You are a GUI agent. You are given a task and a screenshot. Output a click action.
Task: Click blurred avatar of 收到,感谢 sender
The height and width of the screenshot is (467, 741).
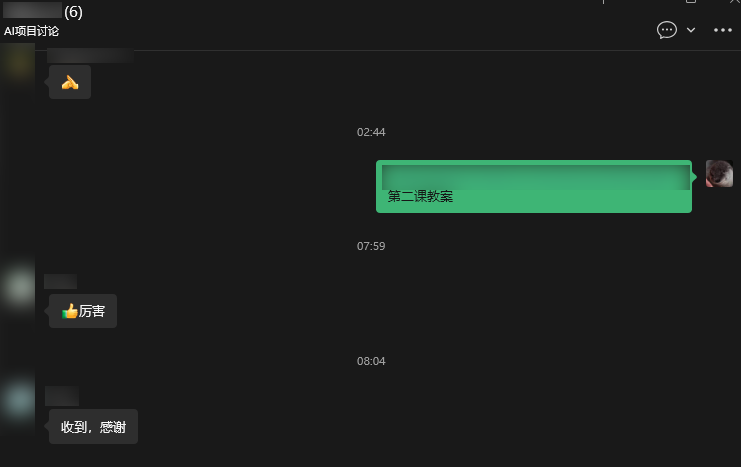click(x=18, y=399)
